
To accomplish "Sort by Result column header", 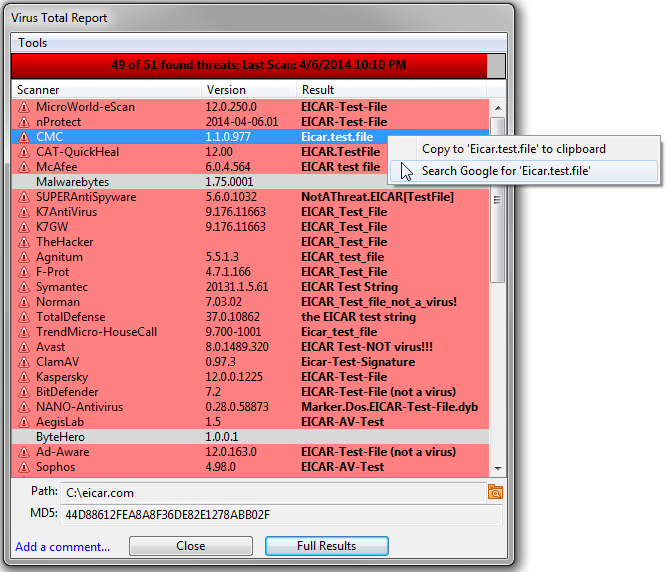I will (391, 89).
